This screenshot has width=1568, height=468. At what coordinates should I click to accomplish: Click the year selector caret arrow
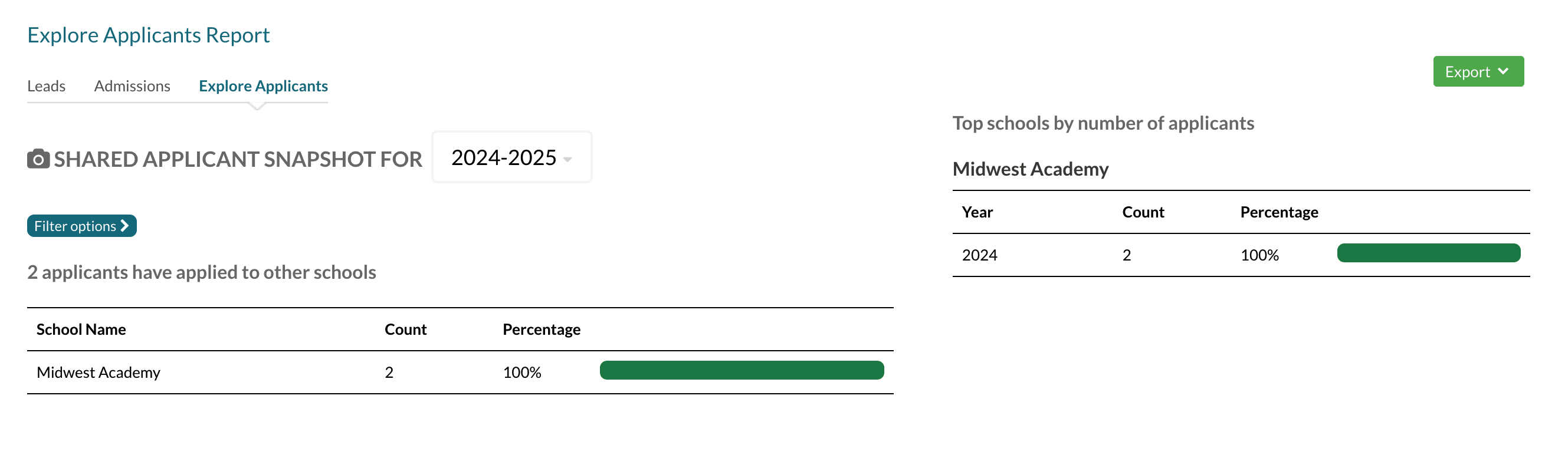coord(568,160)
